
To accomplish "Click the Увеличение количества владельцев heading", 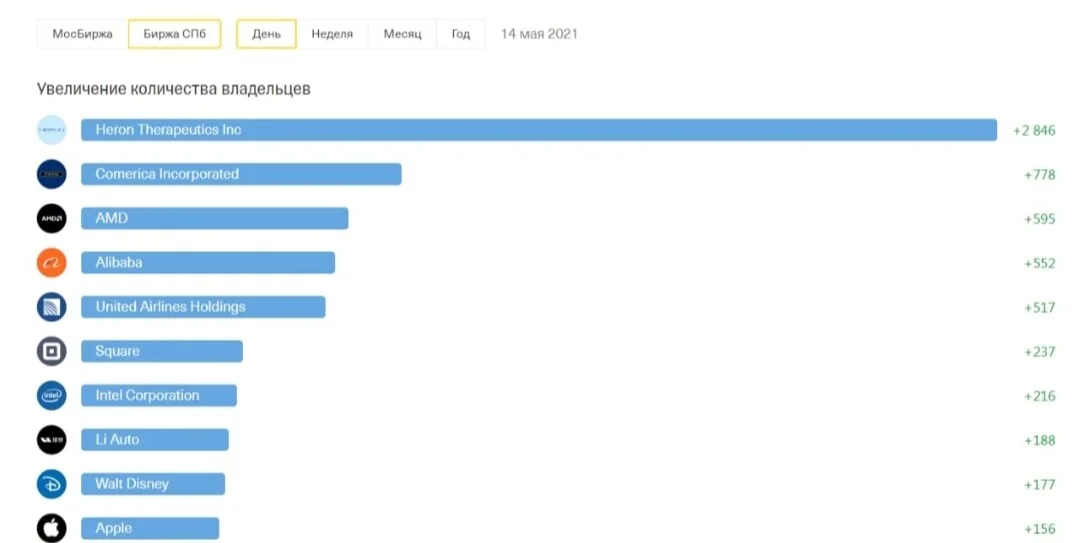I will click(x=174, y=89).
